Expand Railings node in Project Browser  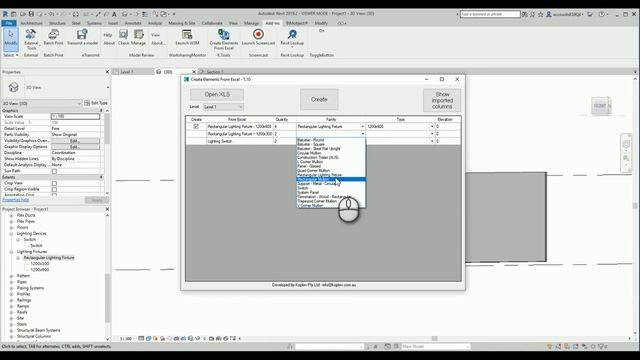pos(11,300)
